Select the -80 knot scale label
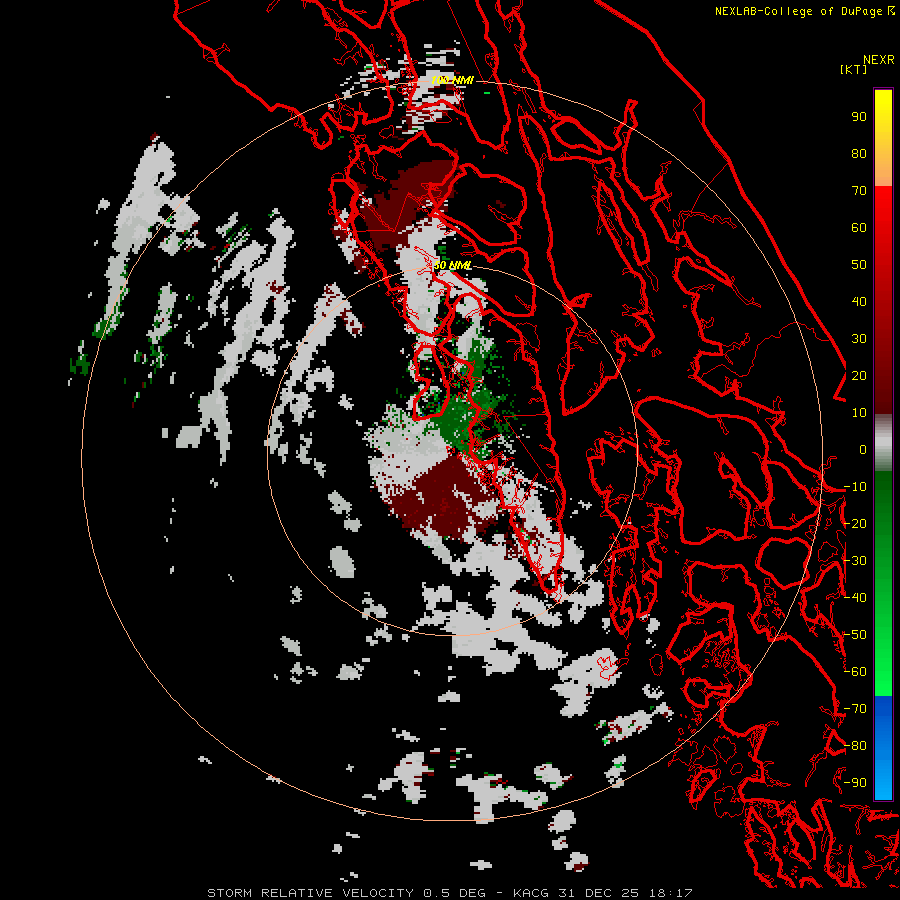 [855, 746]
